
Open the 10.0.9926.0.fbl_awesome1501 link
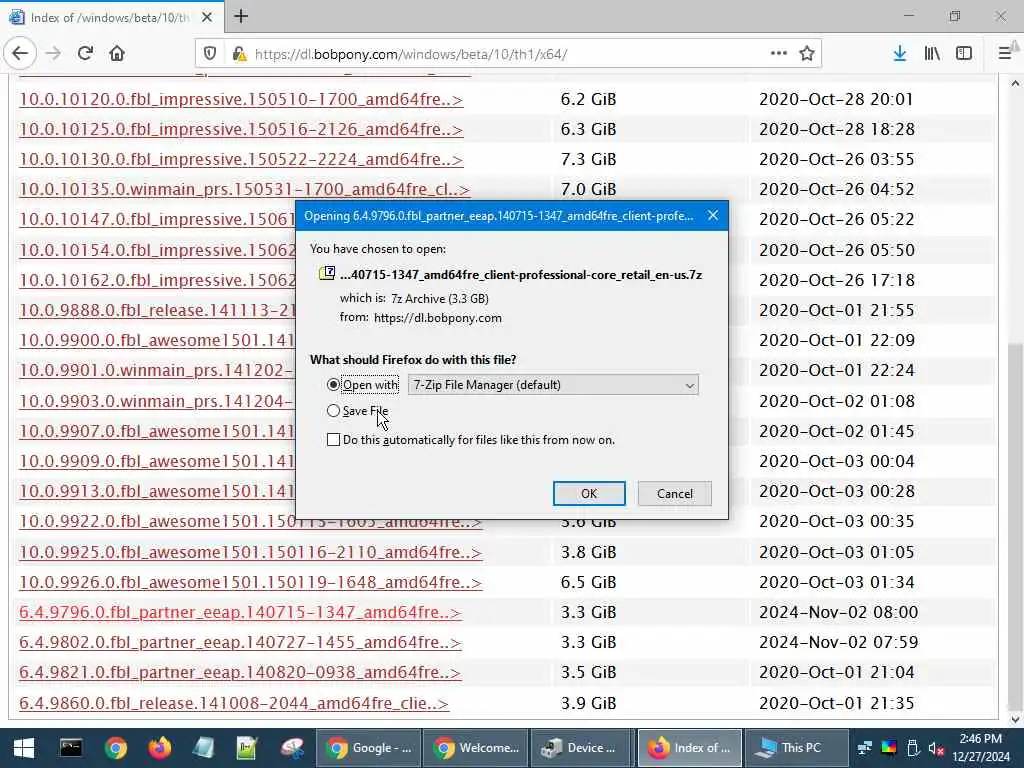tap(250, 583)
